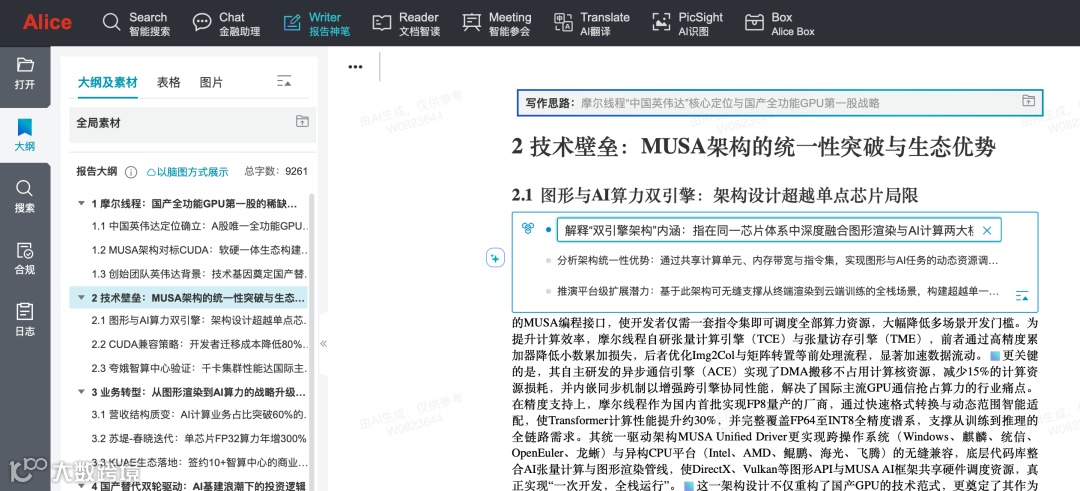Select outline item 2.2 CUDA兼容策略
1080x491 pixels.
point(200,344)
